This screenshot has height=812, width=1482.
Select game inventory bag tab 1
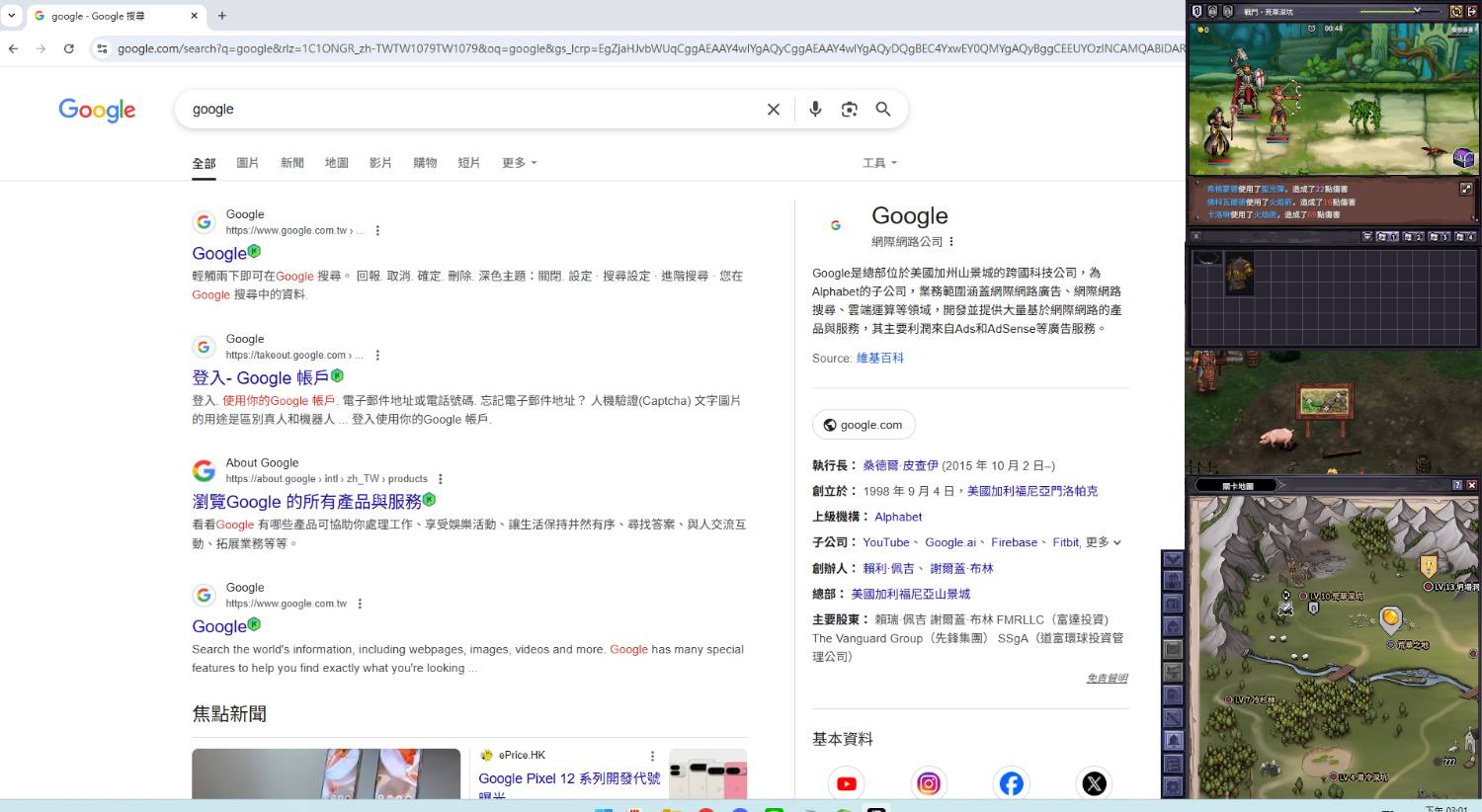(1387, 236)
